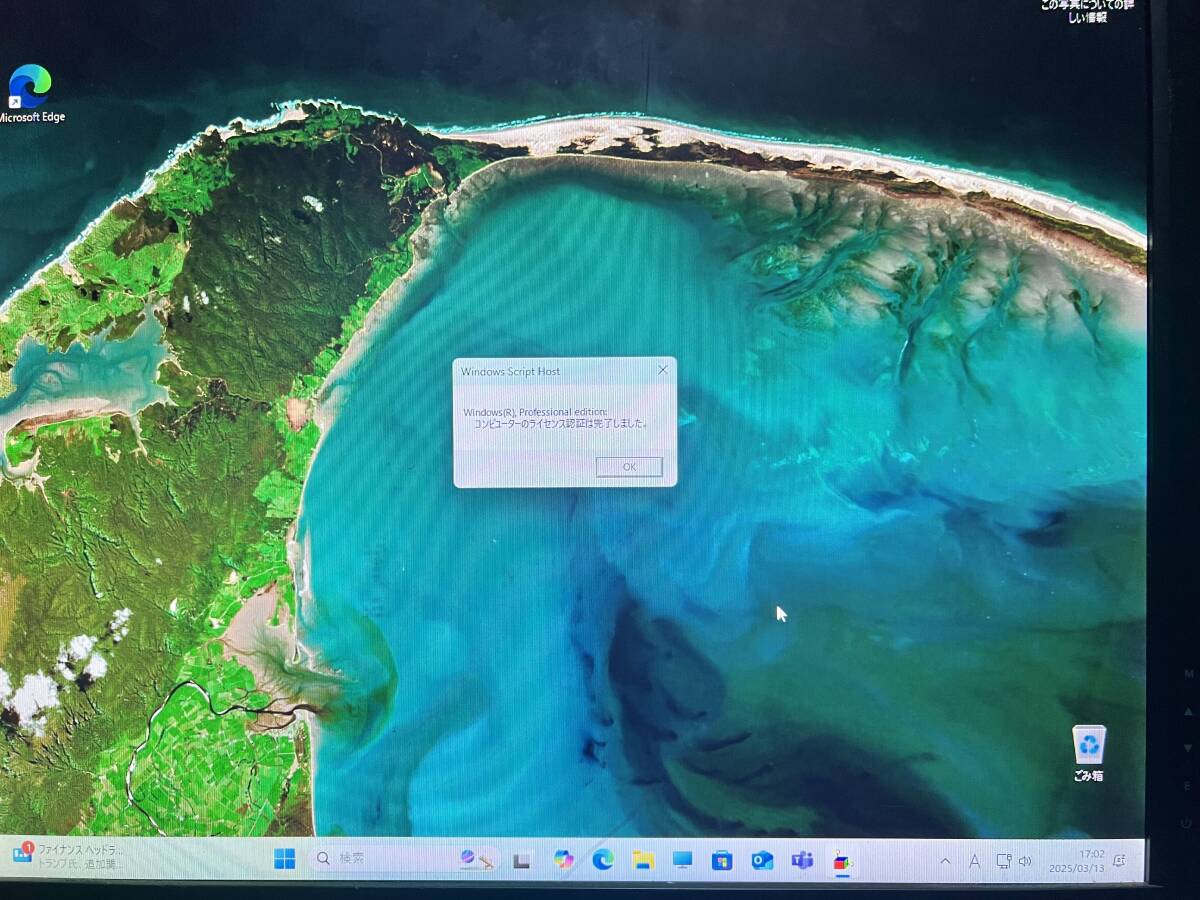The width and height of the screenshot is (1200, 900).
Task: Open the Recycle Bin (ごみ箱) icon
Action: (1089, 752)
